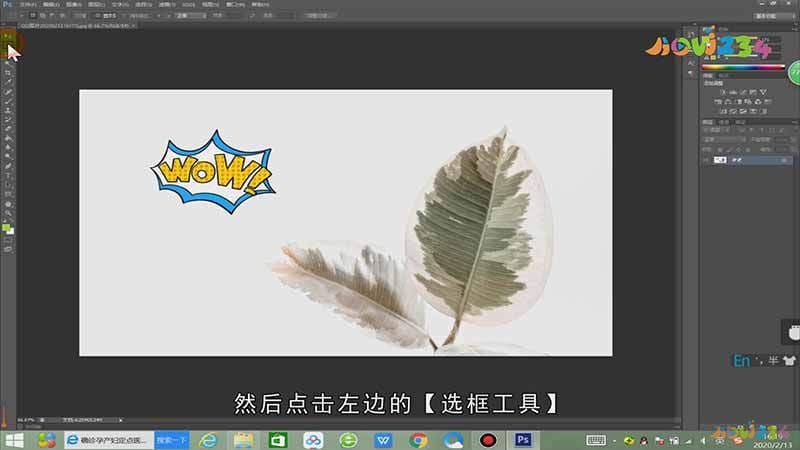The width and height of the screenshot is (800, 450).
Task: Select the Horizontal Type tool
Action: point(8,175)
